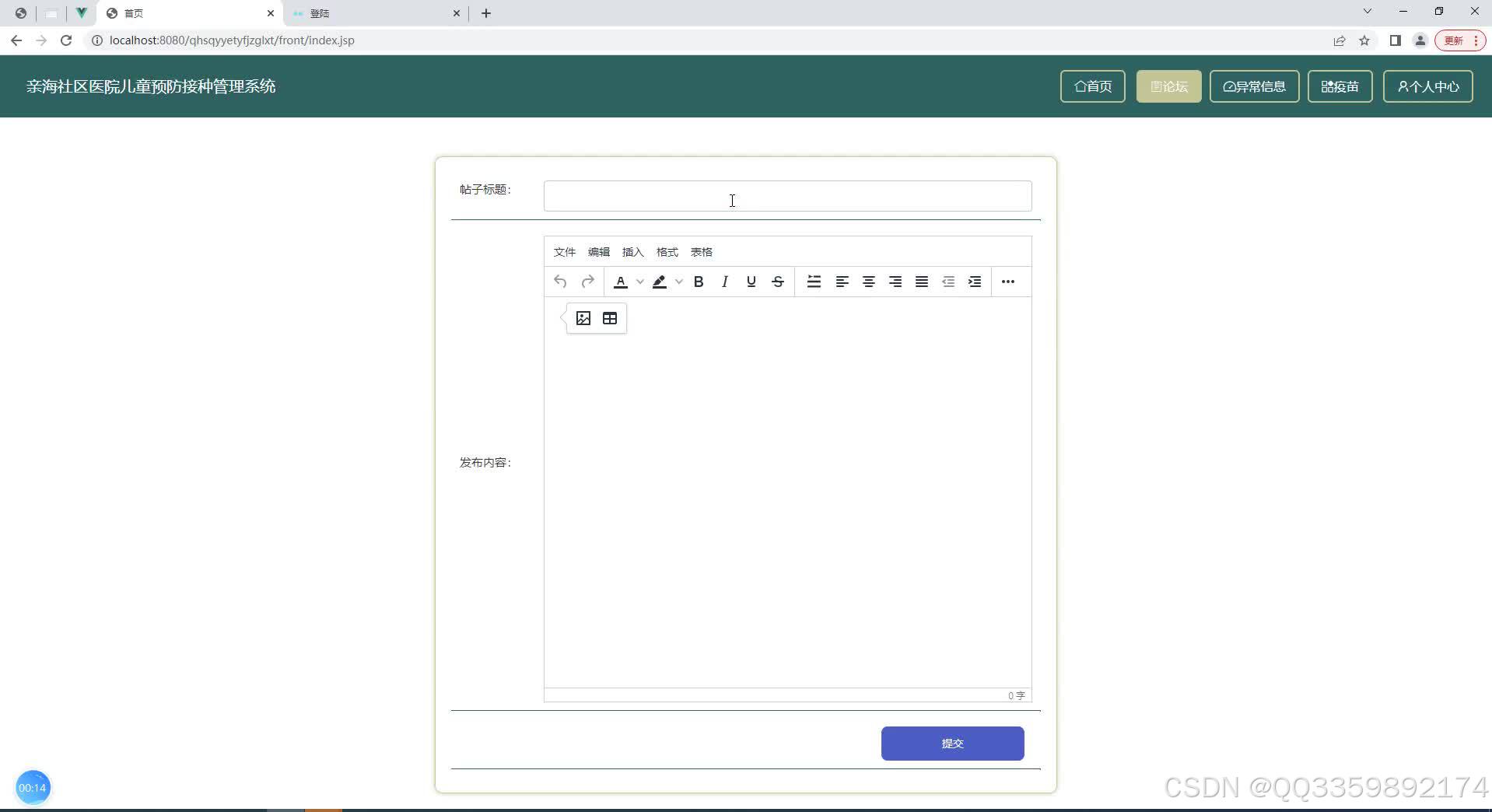Increase indent in editor
Viewport: 1492px width, 812px height.
point(975,282)
